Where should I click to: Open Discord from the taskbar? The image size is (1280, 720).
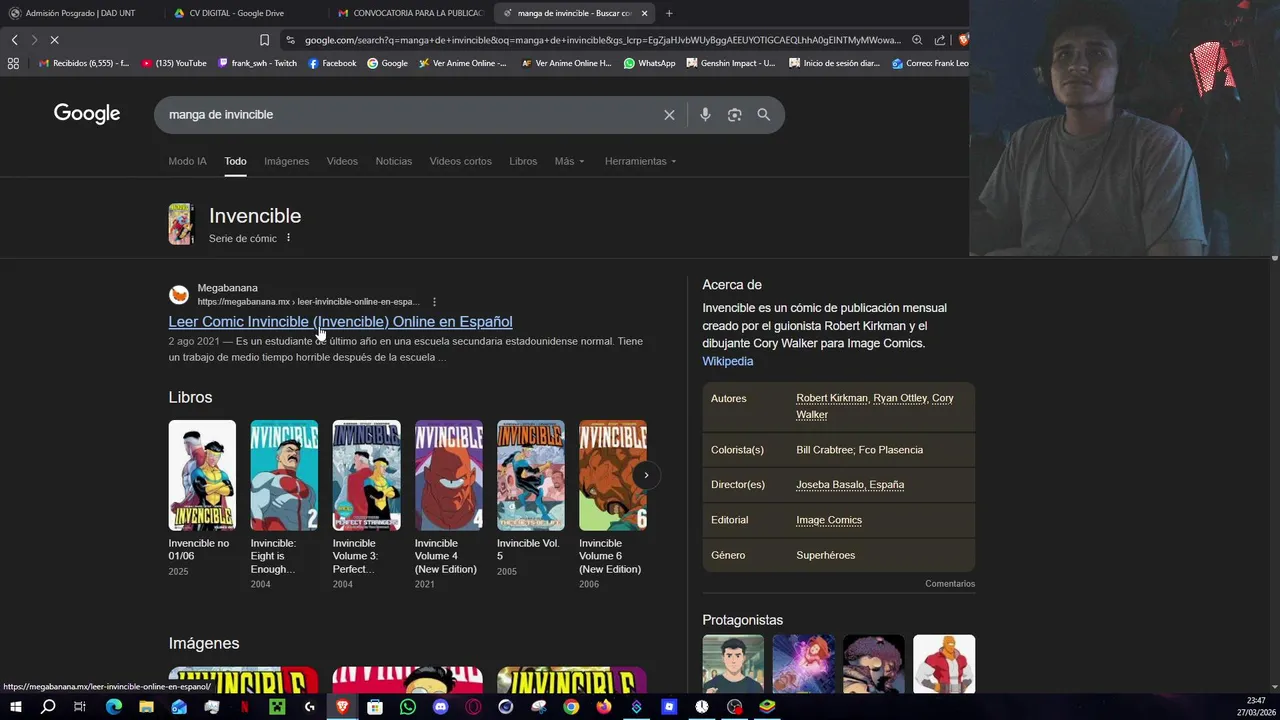coord(440,707)
